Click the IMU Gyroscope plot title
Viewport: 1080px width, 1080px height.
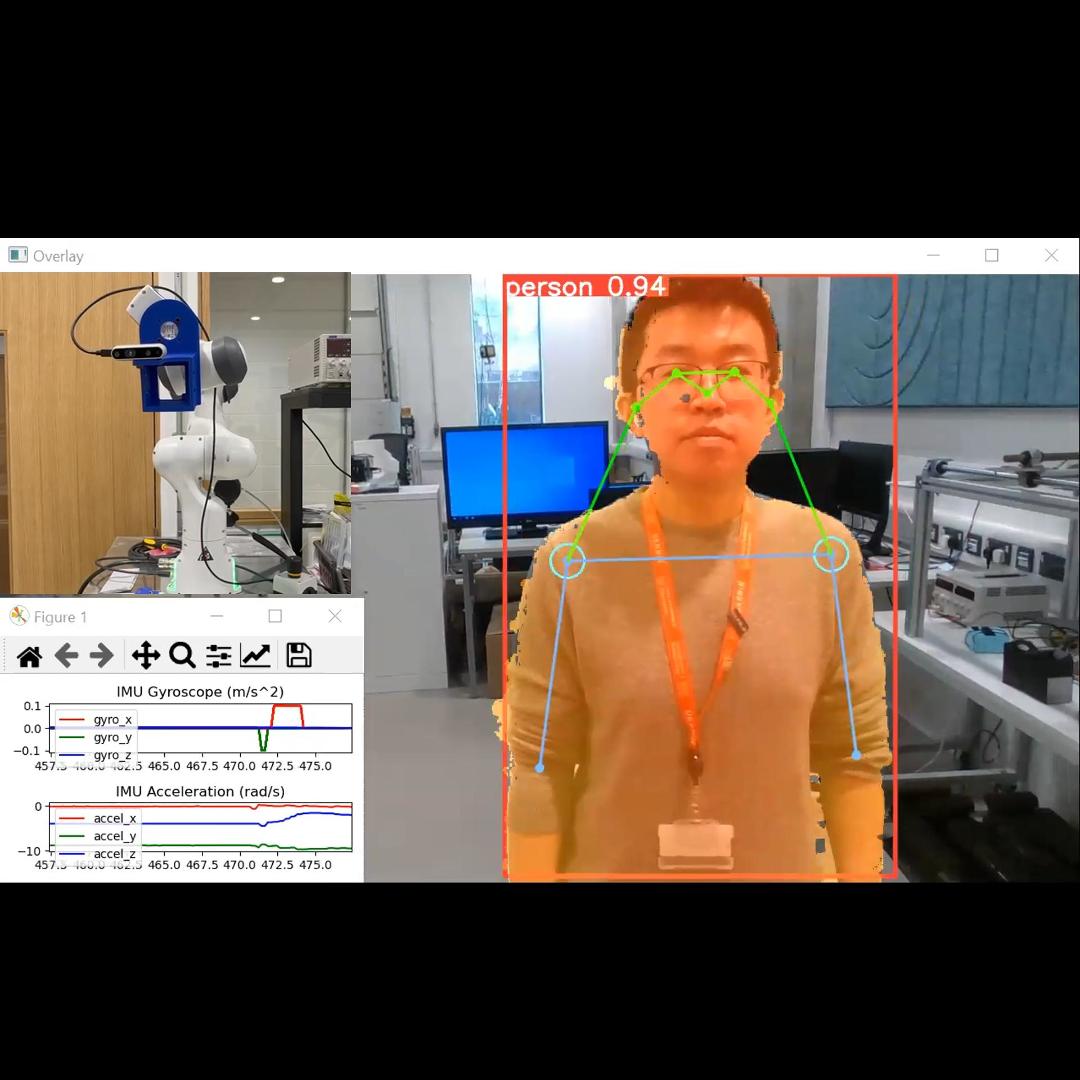(x=200, y=692)
